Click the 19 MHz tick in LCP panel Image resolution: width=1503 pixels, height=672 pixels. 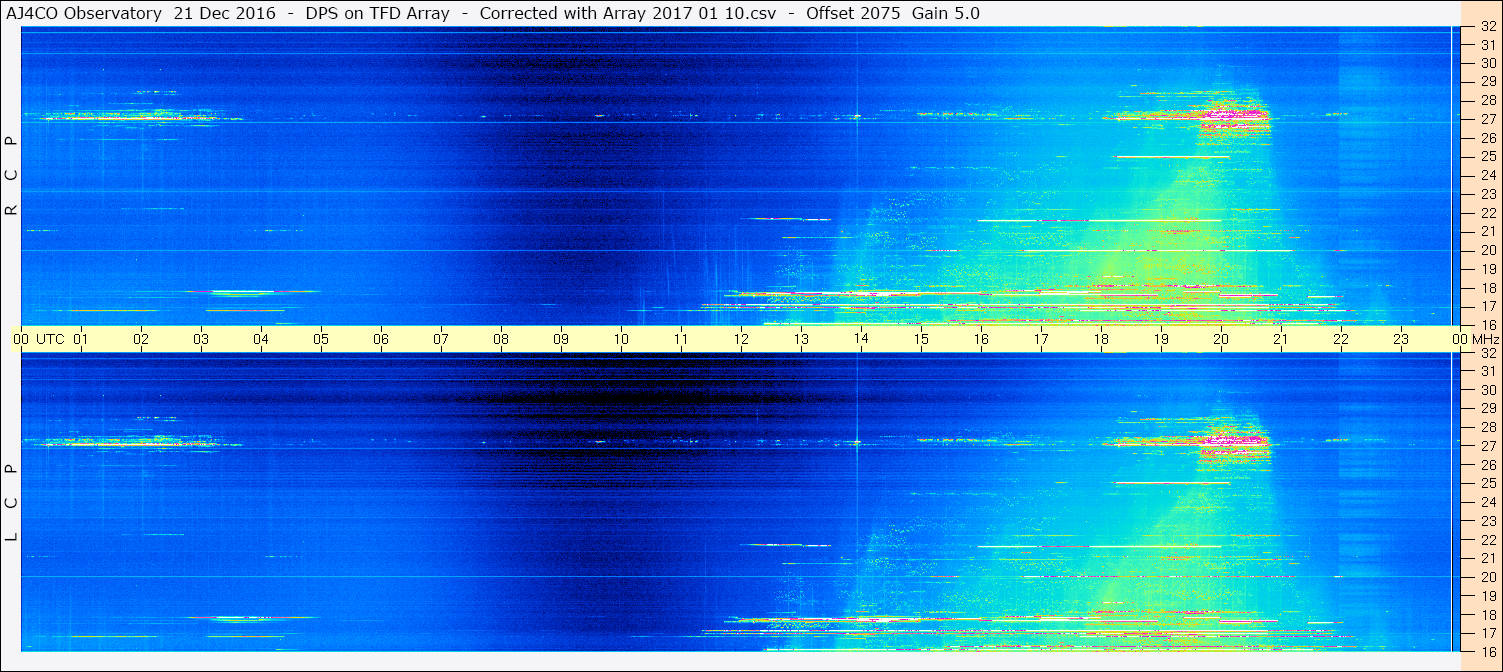[1487, 596]
